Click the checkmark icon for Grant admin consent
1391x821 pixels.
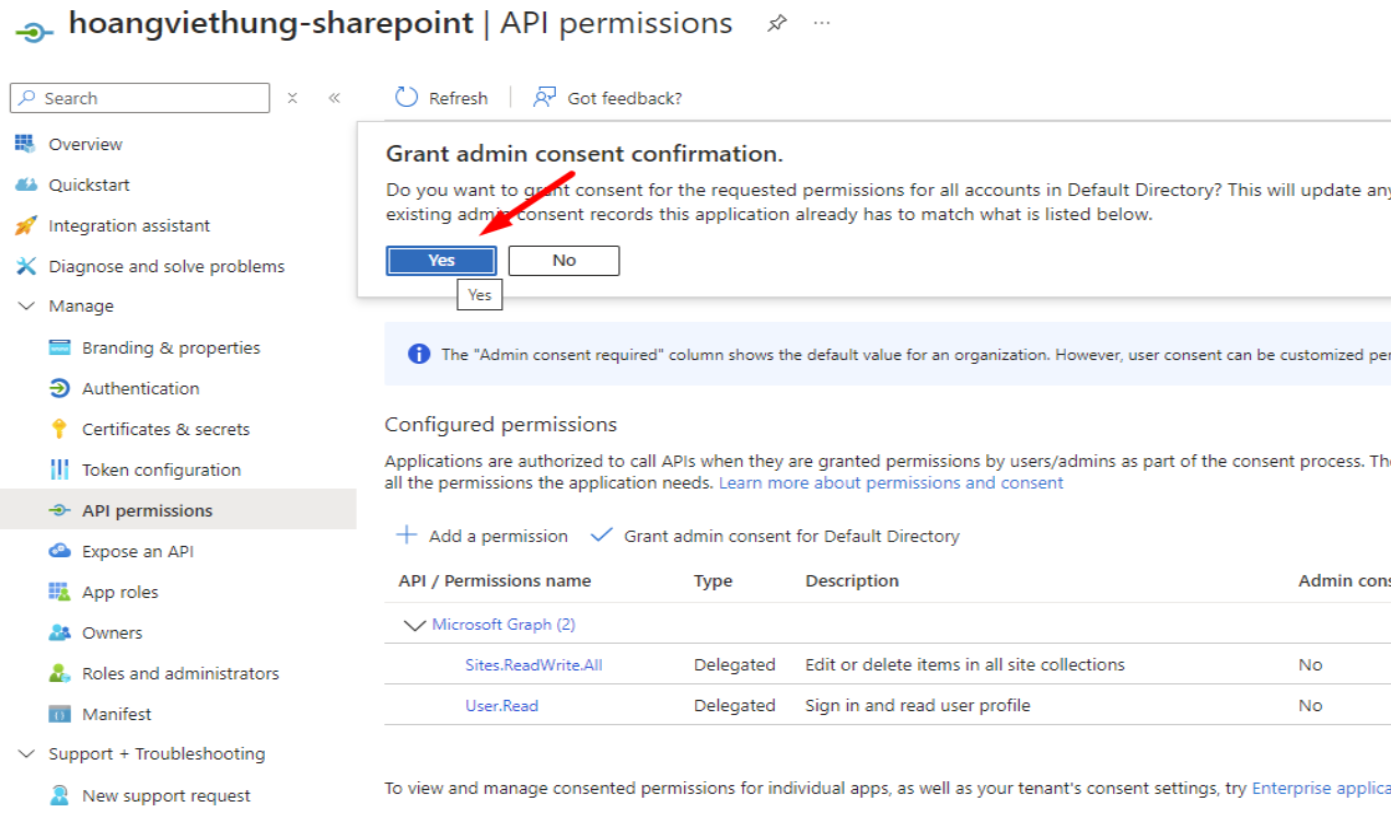click(x=601, y=535)
